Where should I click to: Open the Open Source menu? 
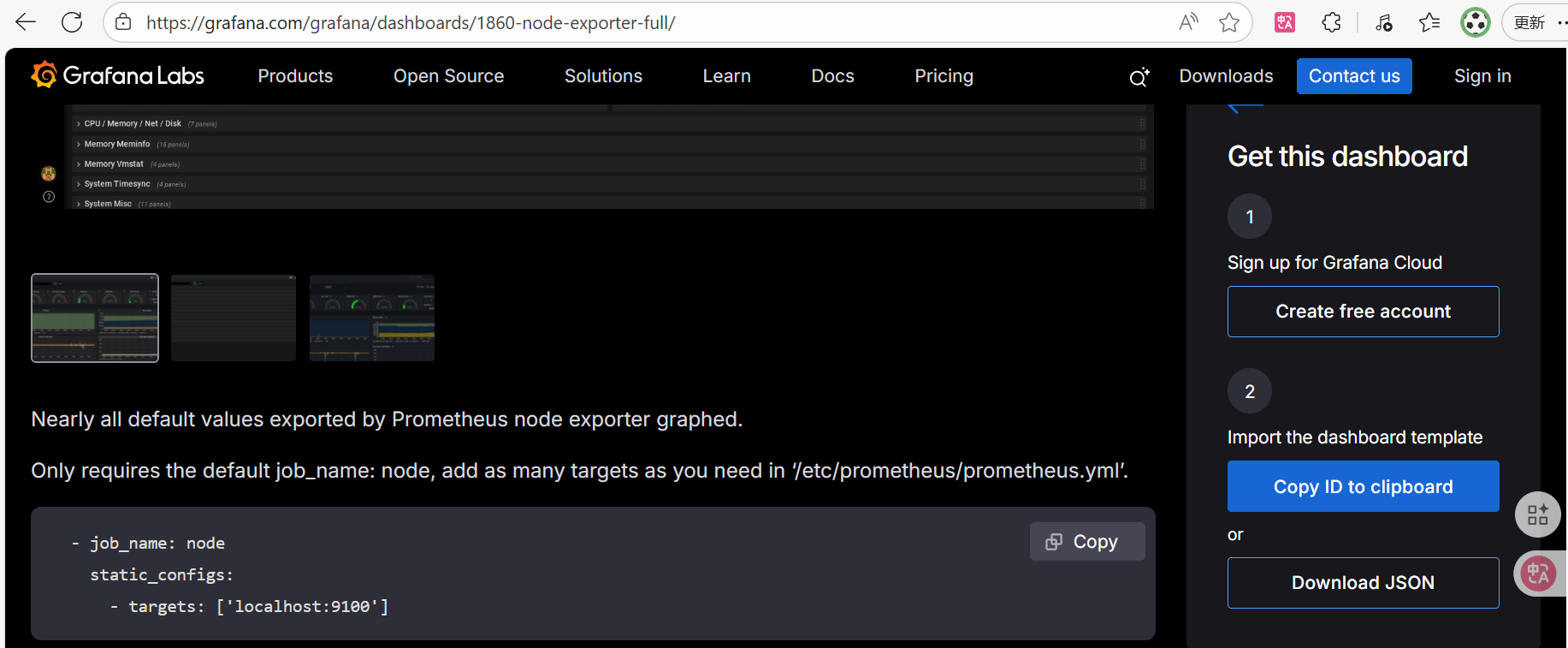pyautogui.click(x=449, y=76)
